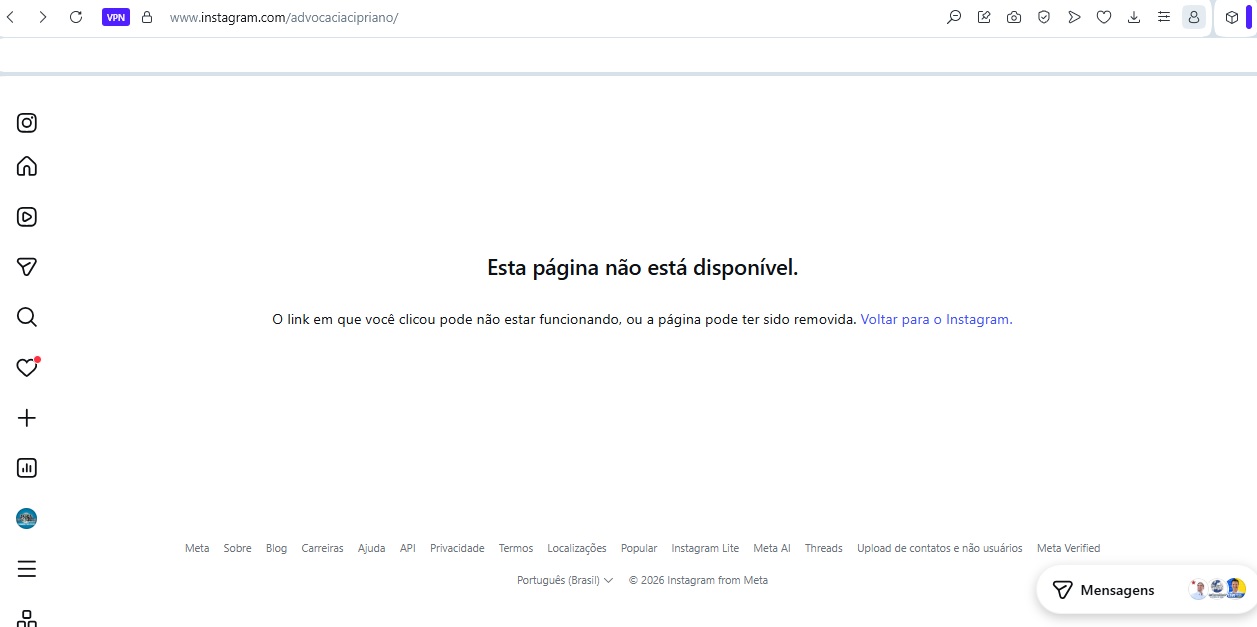This screenshot has height=627, width=1257.
Task: Open Localizações footer link
Action: coord(577,548)
